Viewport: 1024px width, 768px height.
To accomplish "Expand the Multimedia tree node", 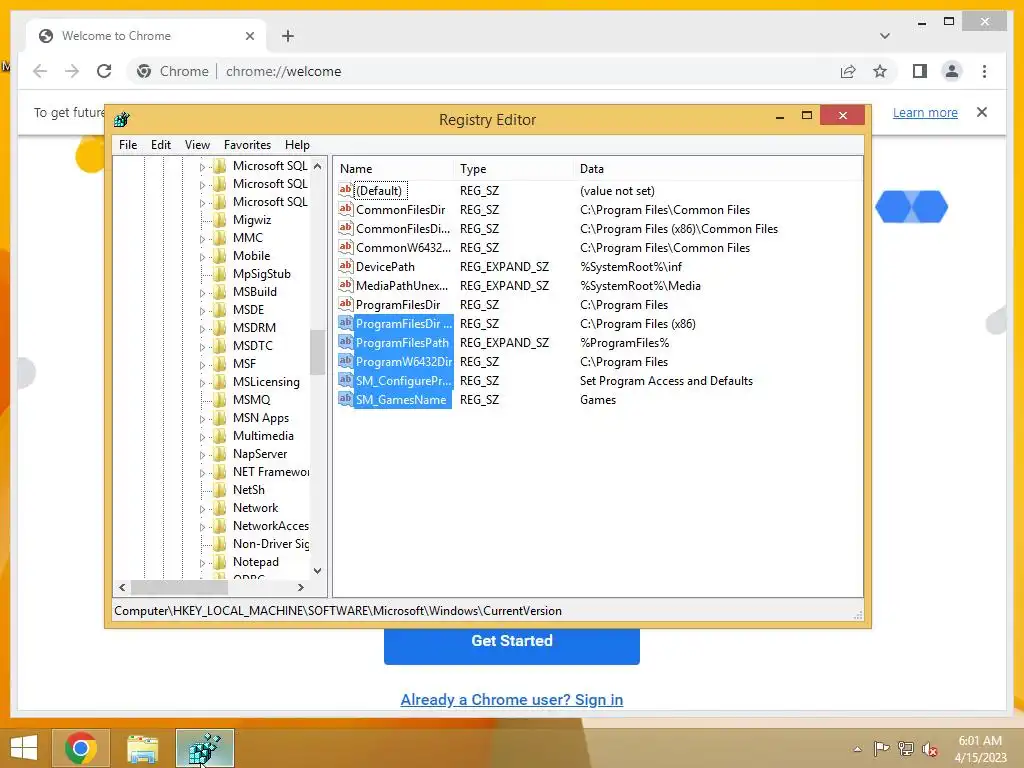I will (x=202, y=437).
